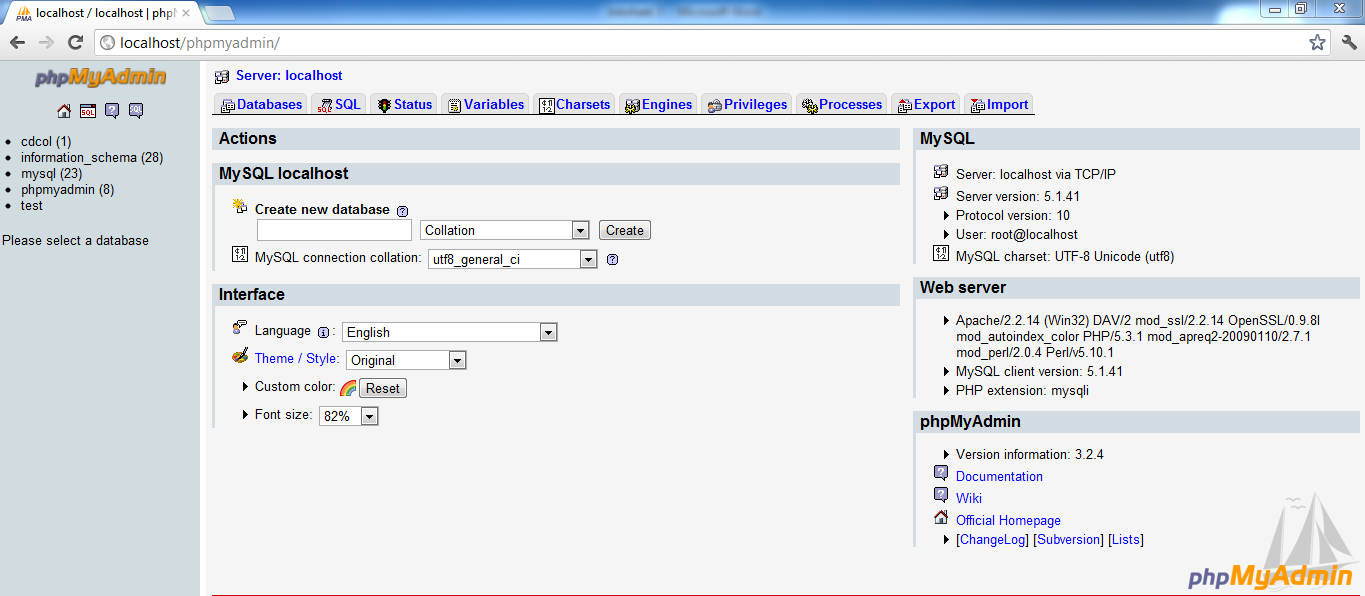The image size is (1365, 596).
Task: Click the Reset custom color button
Action: click(x=383, y=388)
